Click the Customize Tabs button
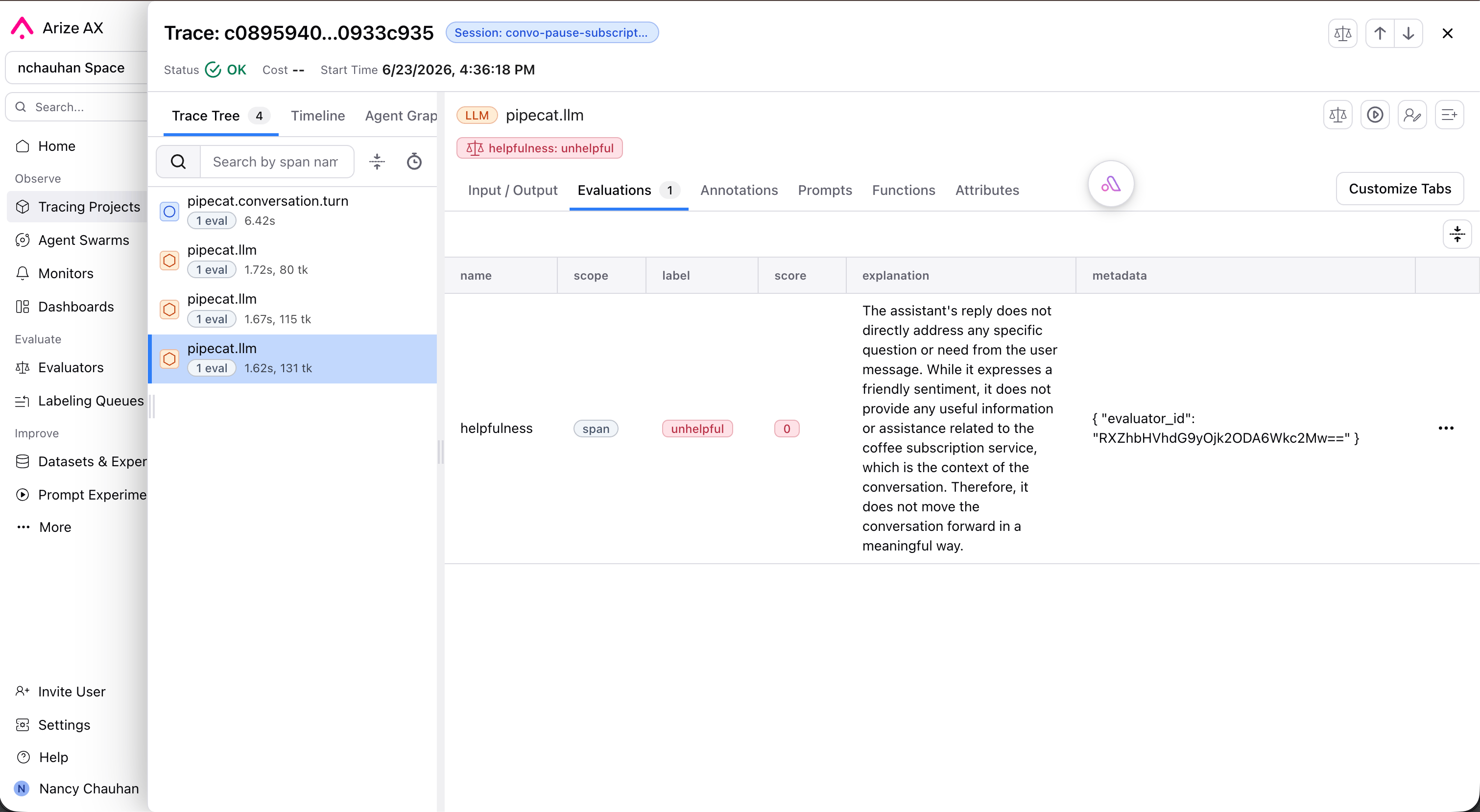The width and height of the screenshot is (1480, 812). click(1400, 189)
